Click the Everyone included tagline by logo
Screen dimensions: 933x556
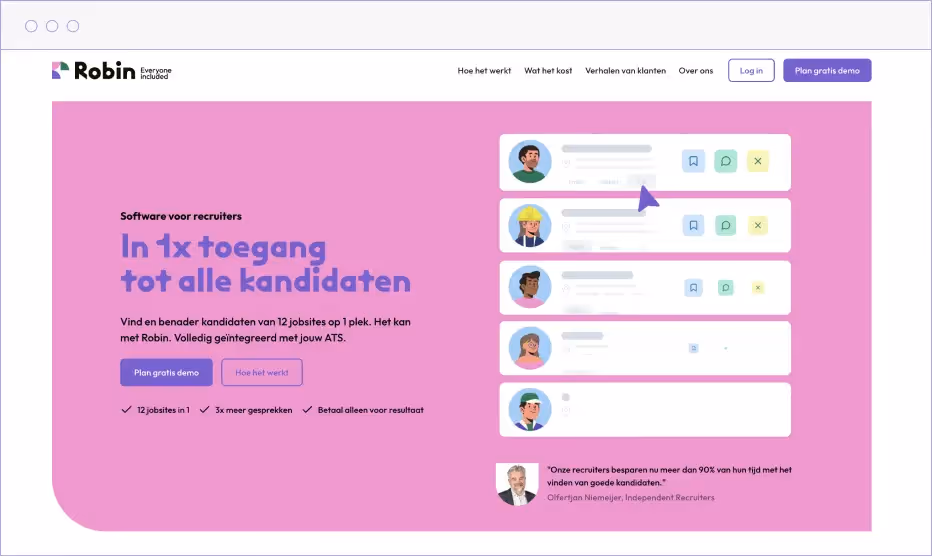156,73
